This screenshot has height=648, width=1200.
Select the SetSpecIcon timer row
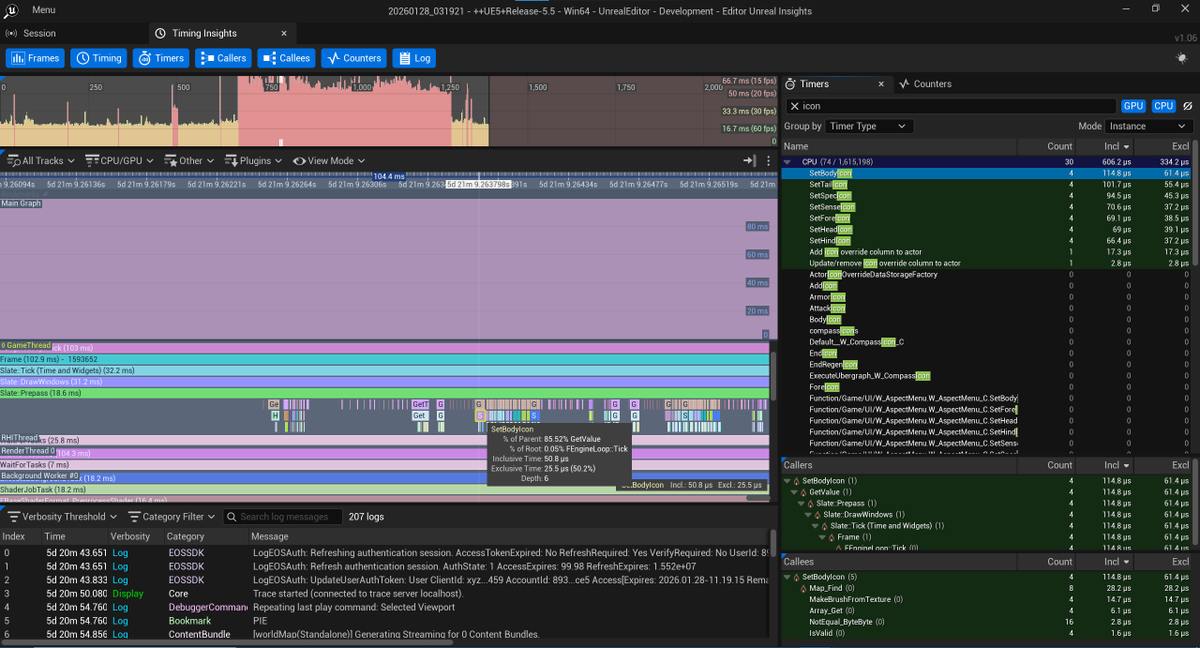click(x=986, y=195)
